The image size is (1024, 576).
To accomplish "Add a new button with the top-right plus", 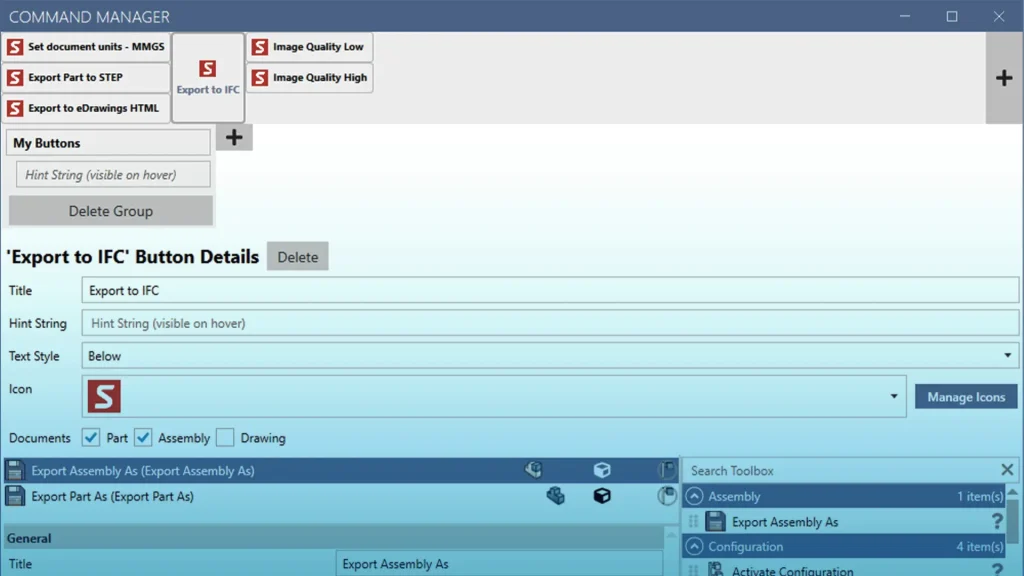I will pyautogui.click(x=1004, y=78).
